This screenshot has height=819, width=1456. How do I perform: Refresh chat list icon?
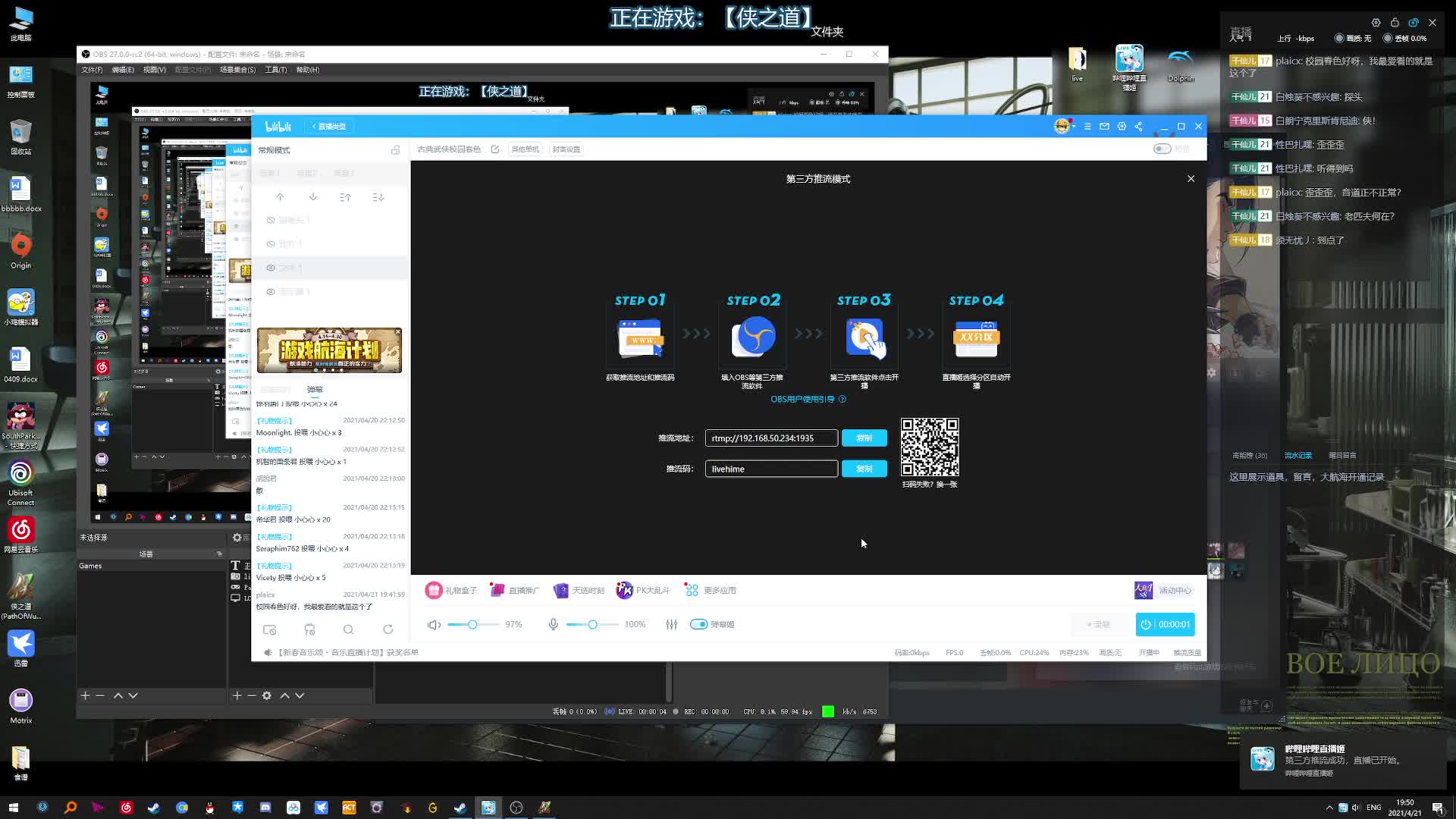coord(388,630)
